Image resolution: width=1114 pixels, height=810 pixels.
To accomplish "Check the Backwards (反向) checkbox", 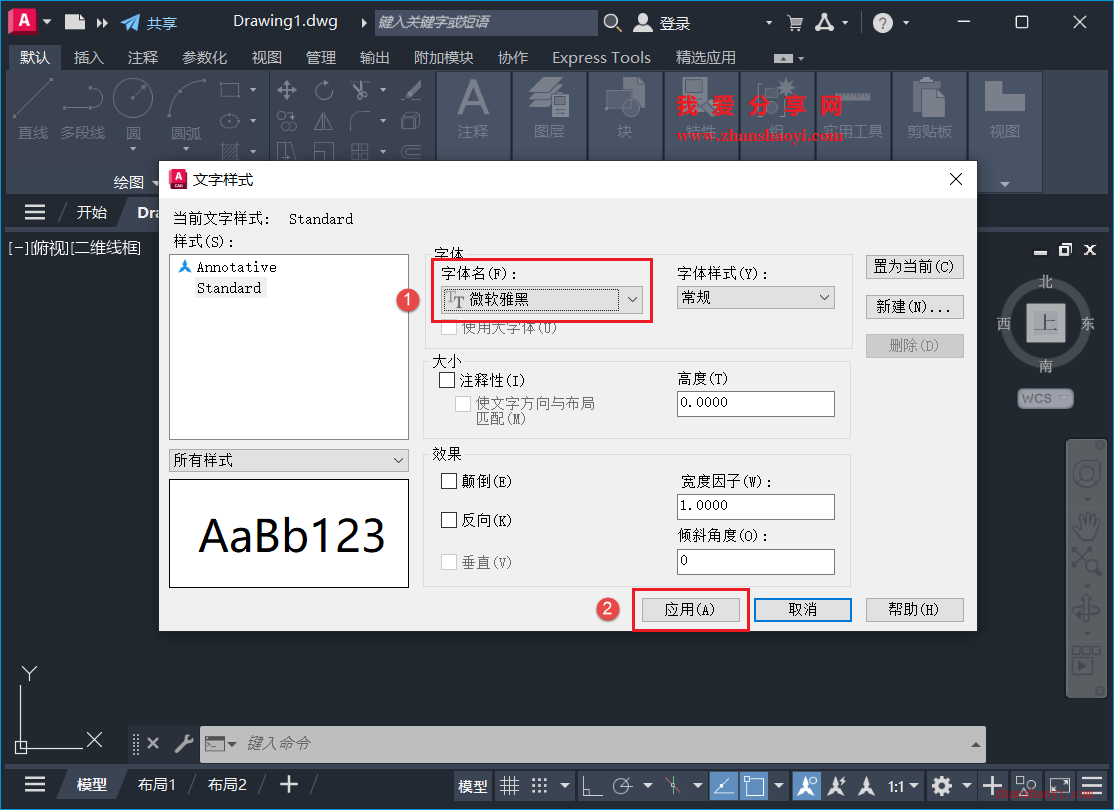I will [x=449, y=520].
